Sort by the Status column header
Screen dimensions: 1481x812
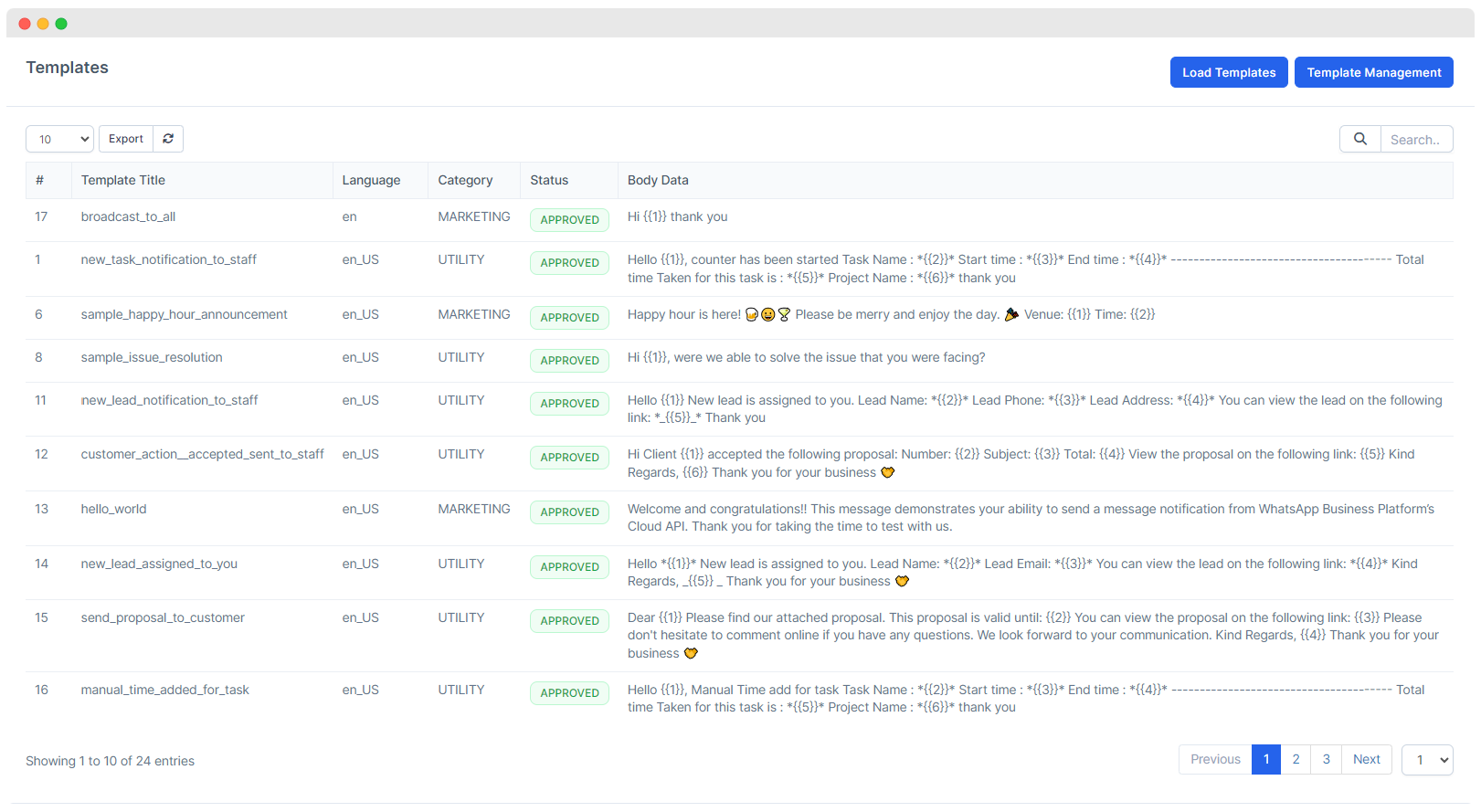point(549,181)
